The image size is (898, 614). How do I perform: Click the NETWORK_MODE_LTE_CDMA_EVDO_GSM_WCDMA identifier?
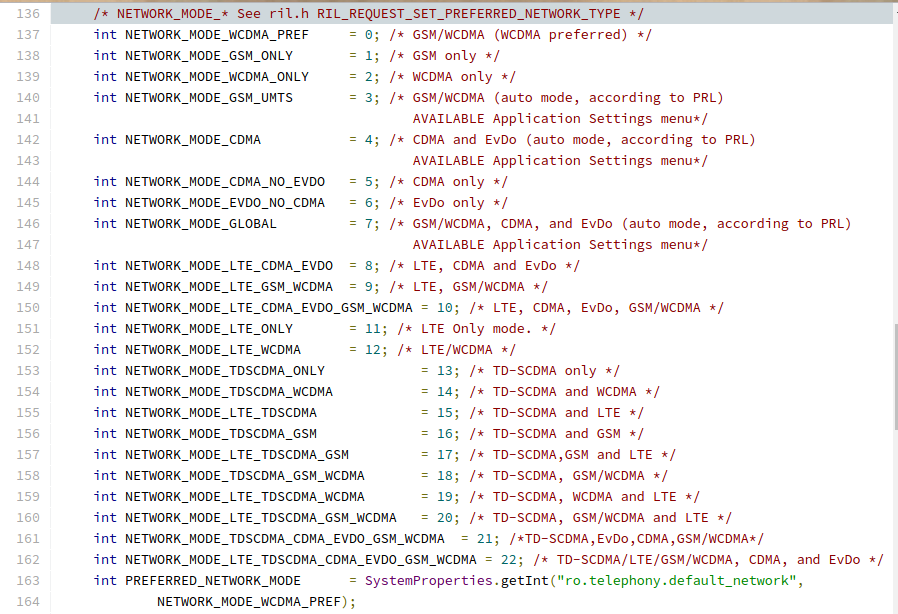269,308
